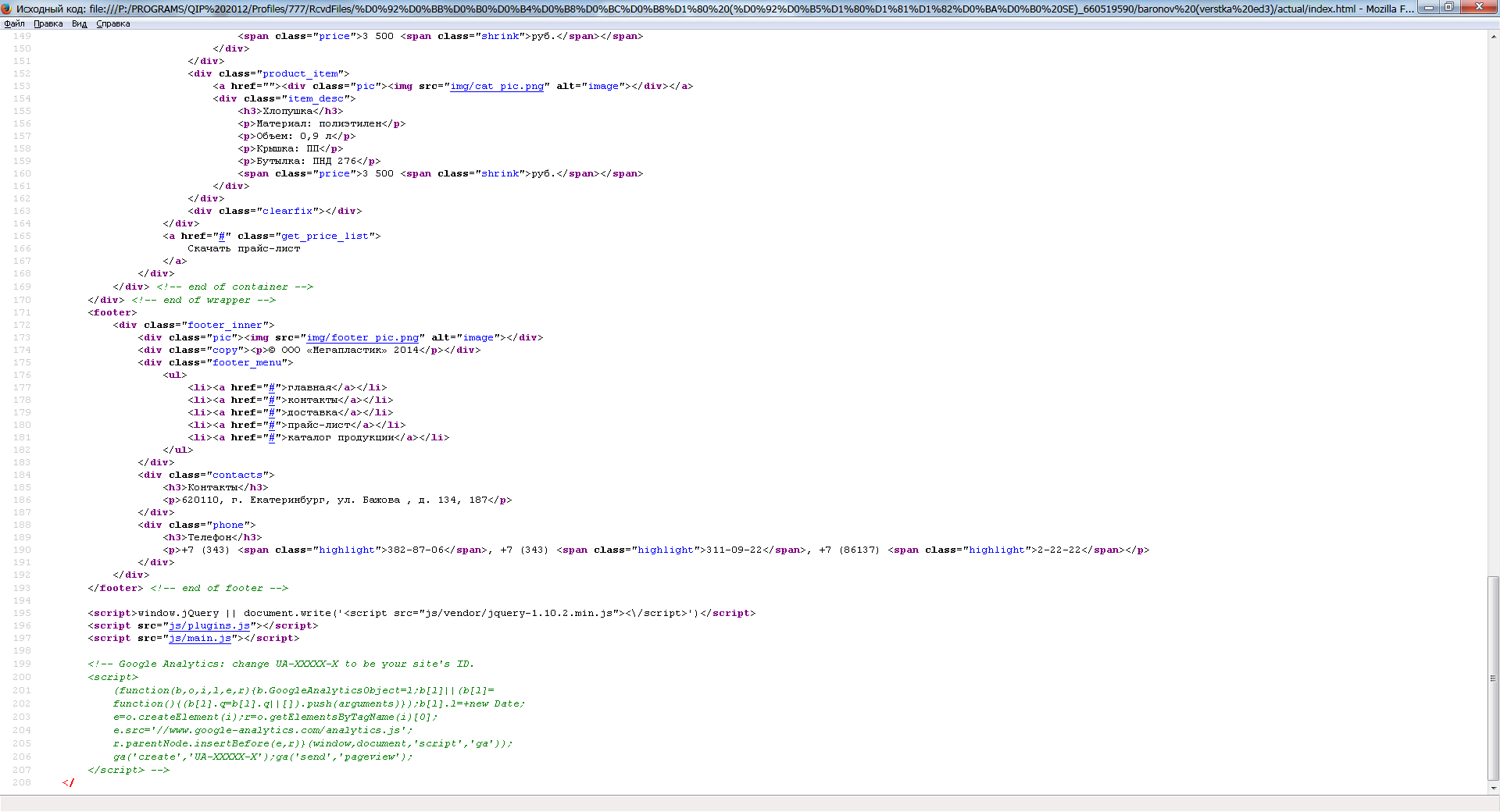This screenshot has width=1500, height=812.
Task: Click the Firefox icon in title bar
Action: 7,9
